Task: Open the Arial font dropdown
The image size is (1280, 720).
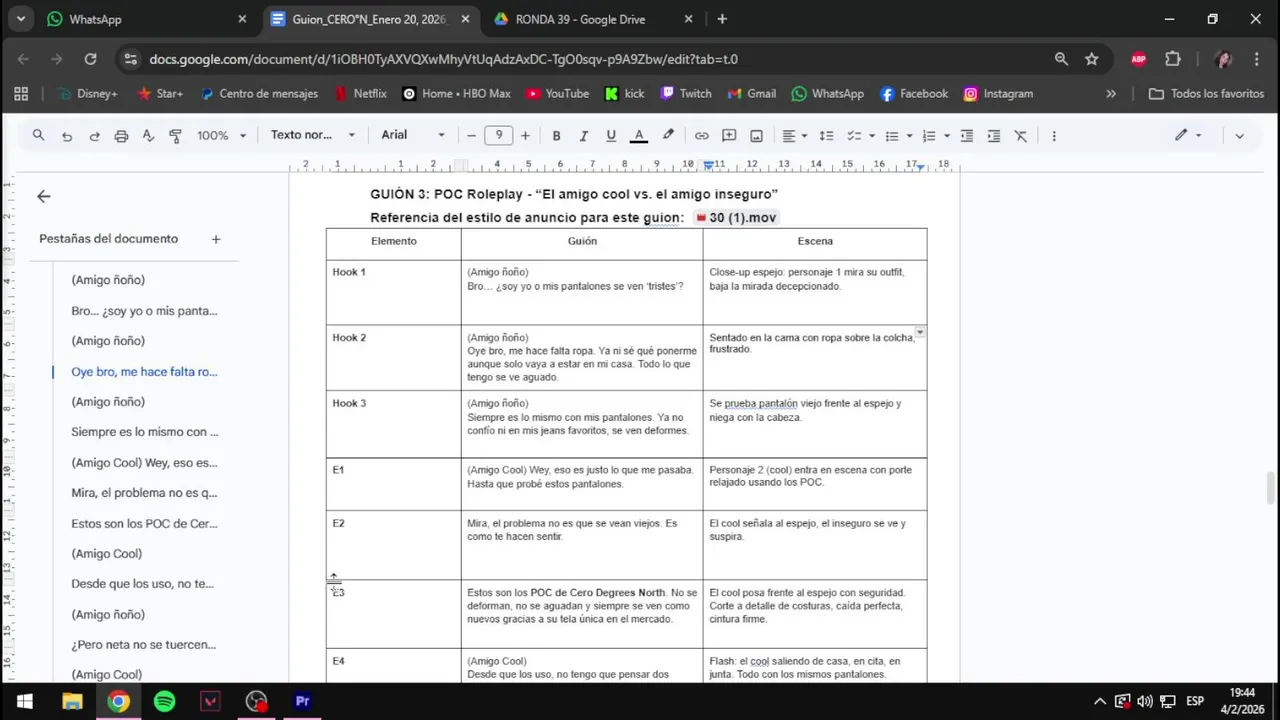Action: click(x=413, y=135)
